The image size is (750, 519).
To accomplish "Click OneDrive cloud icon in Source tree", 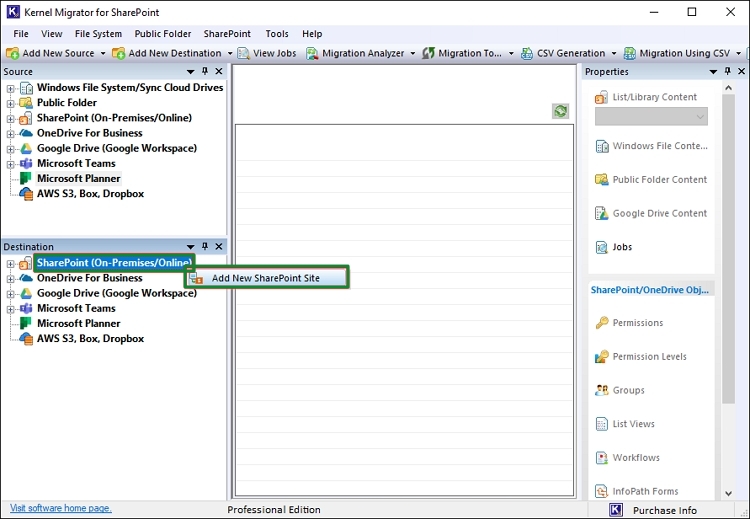I will (26, 133).
